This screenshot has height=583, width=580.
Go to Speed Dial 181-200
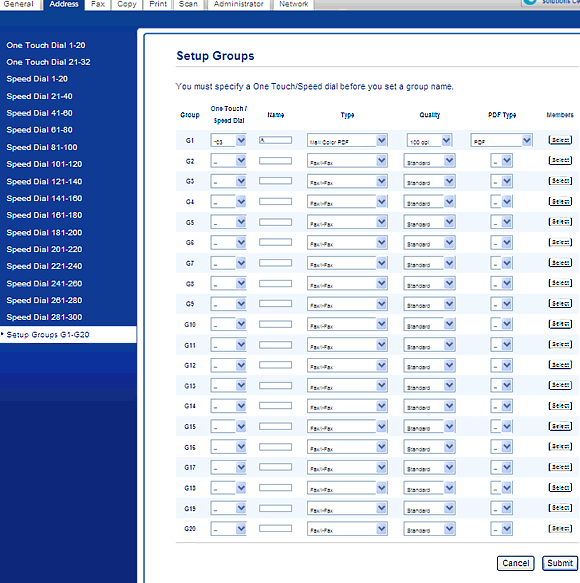(44, 232)
